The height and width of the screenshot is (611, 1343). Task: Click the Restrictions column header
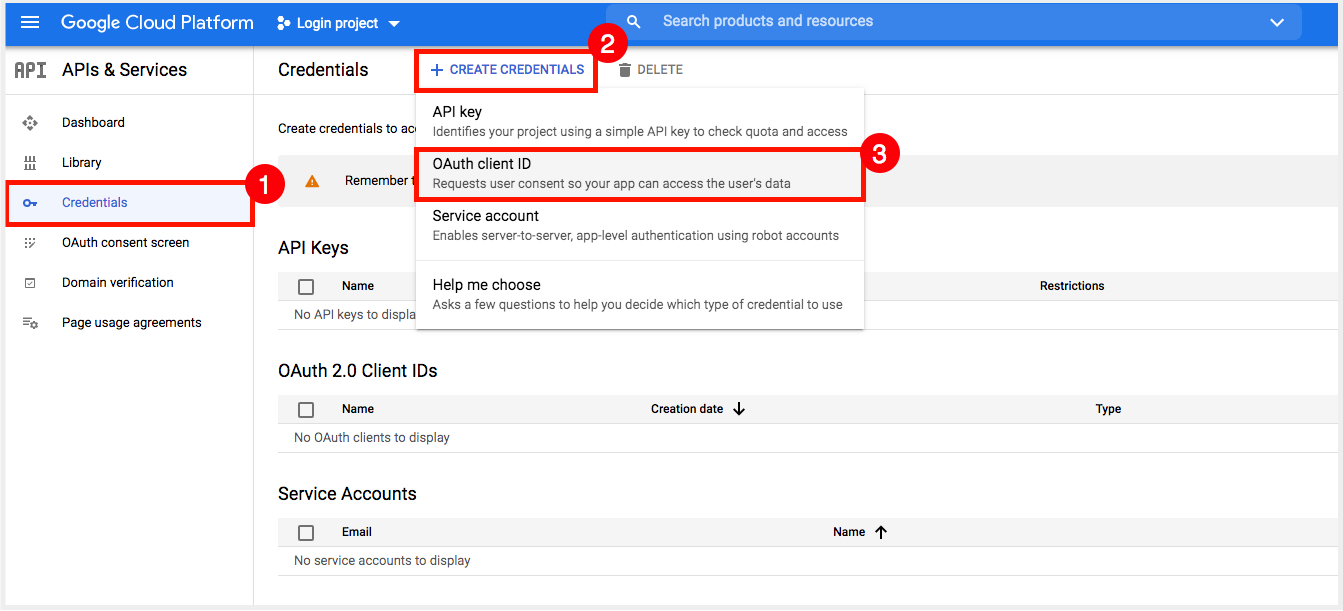pos(1072,286)
